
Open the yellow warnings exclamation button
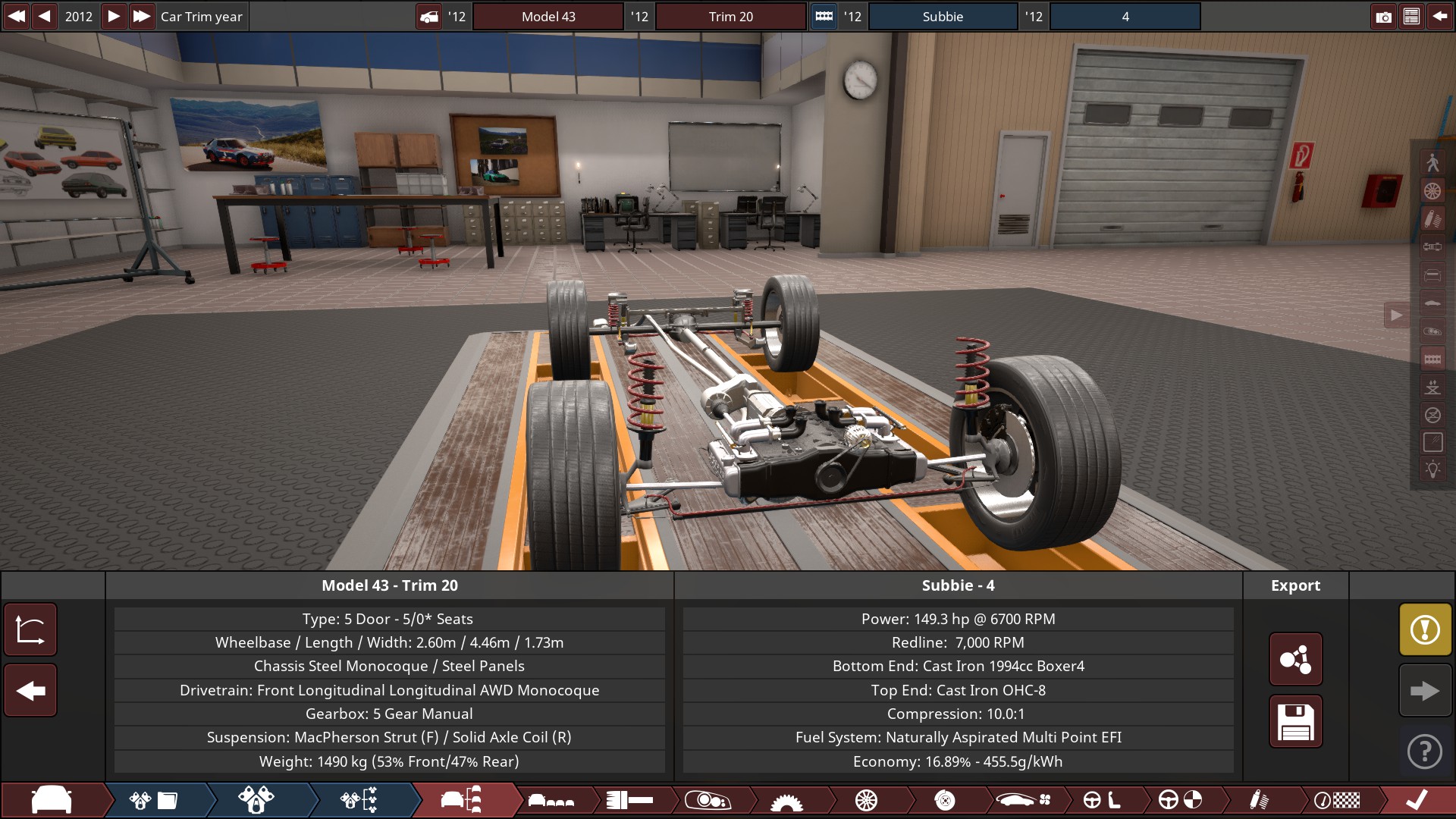point(1425,629)
